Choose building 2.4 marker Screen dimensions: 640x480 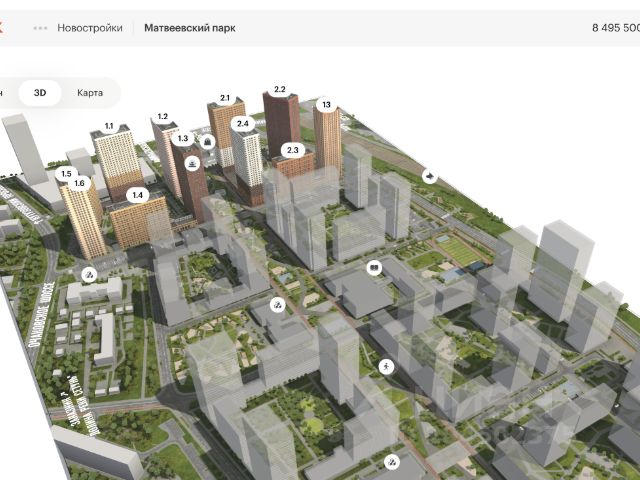(x=242, y=123)
